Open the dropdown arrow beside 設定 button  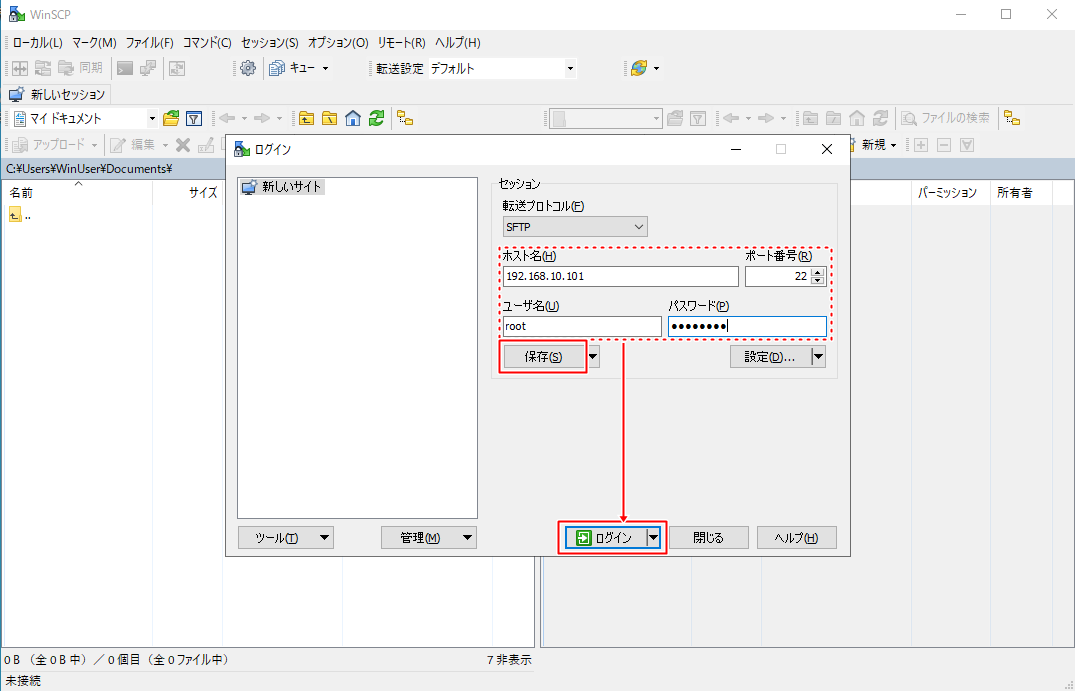coord(818,357)
